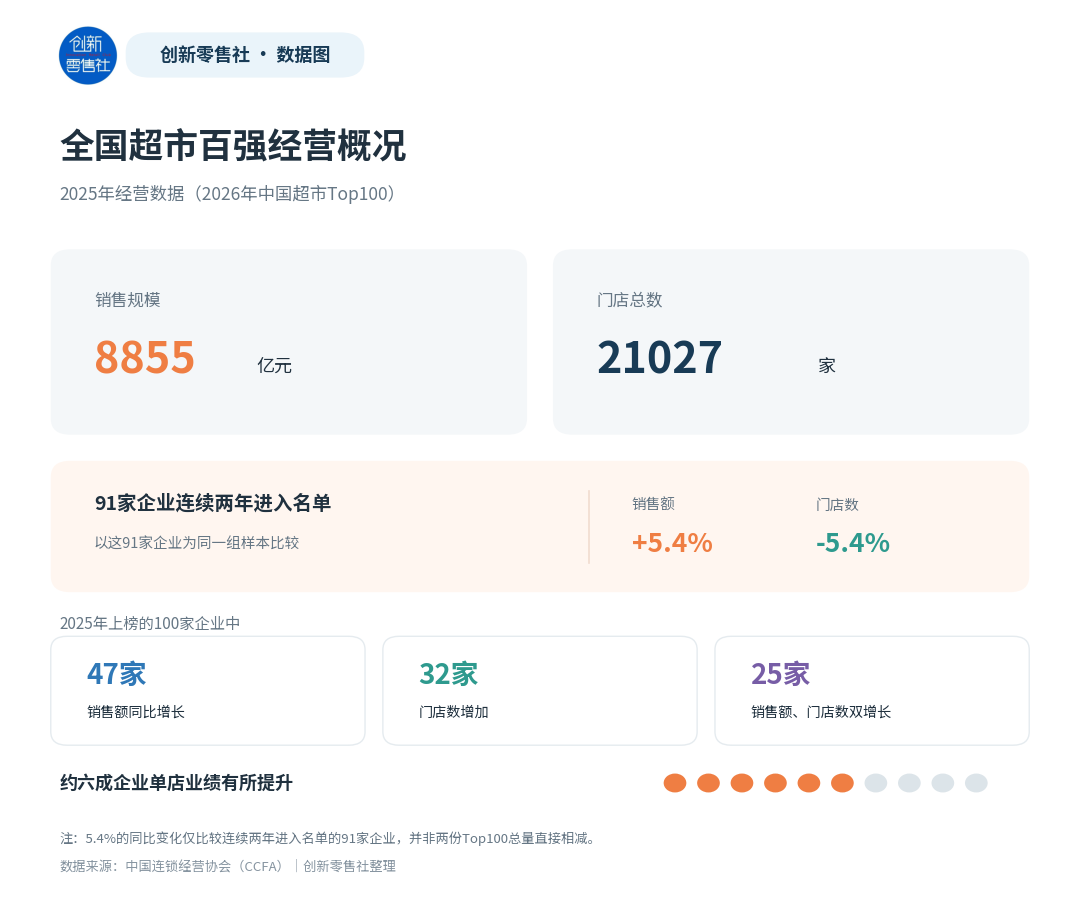Screen dimensions: 1080x900
Task: Select the title 全国超市百强经营概况
Action: coord(233,145)
